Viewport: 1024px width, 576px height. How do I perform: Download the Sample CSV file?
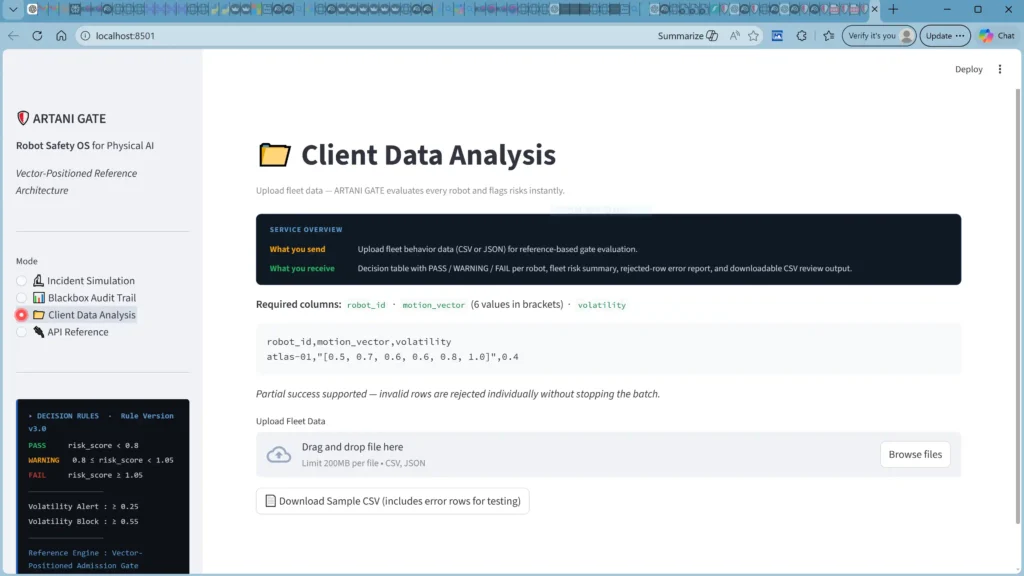392,501
